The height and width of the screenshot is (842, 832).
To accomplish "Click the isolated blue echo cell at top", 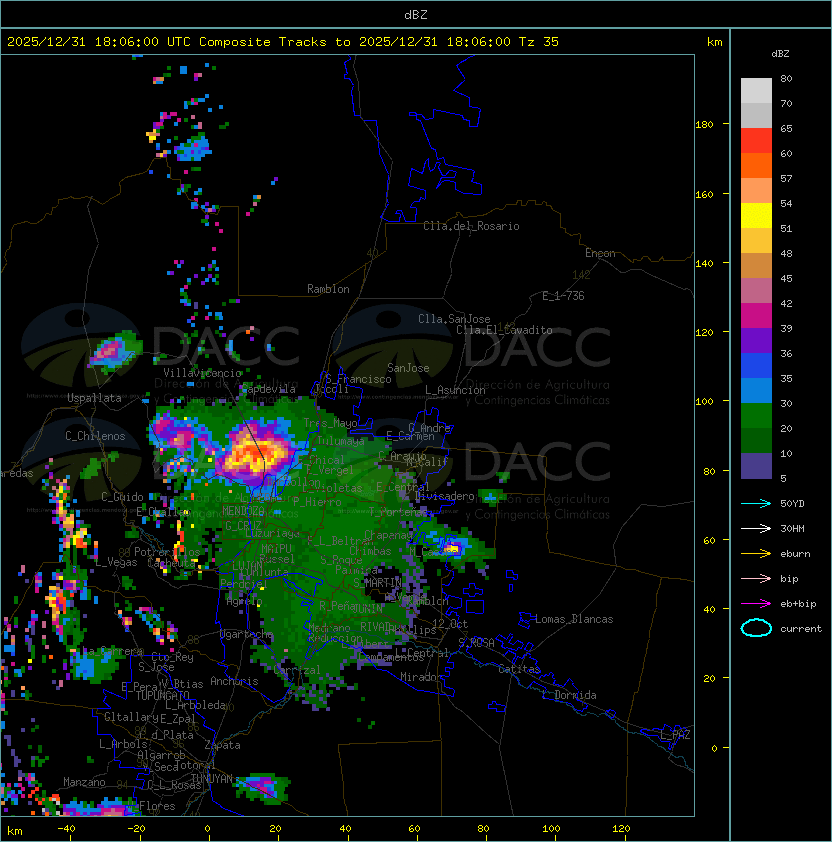I will coord(192,148).
